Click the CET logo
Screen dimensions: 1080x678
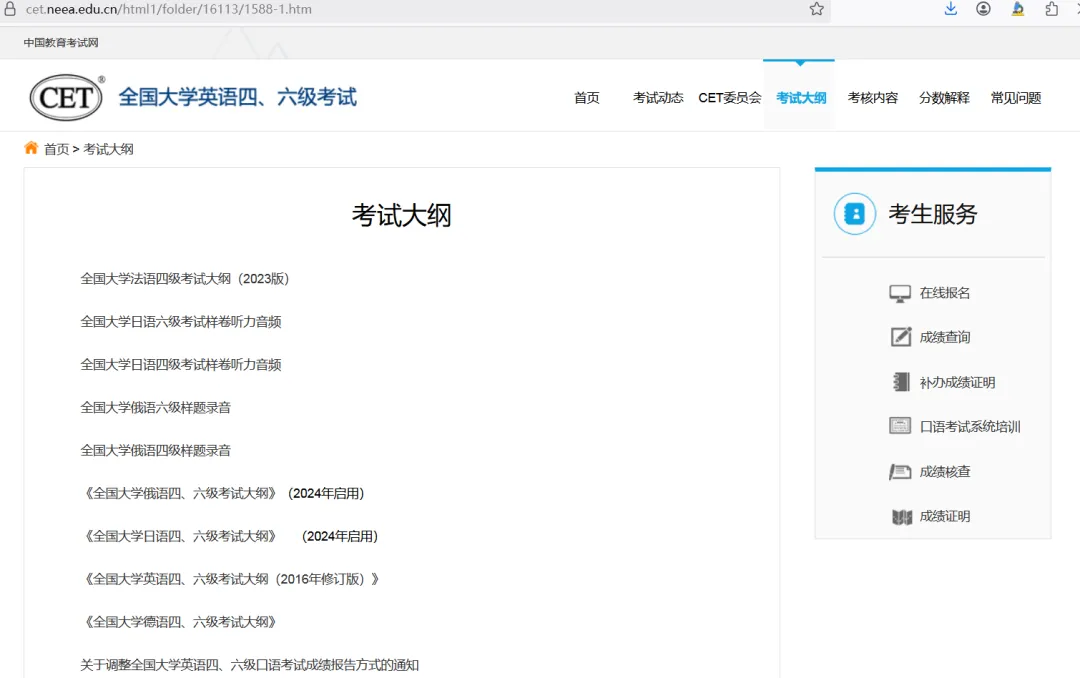[x=67, y=97]
